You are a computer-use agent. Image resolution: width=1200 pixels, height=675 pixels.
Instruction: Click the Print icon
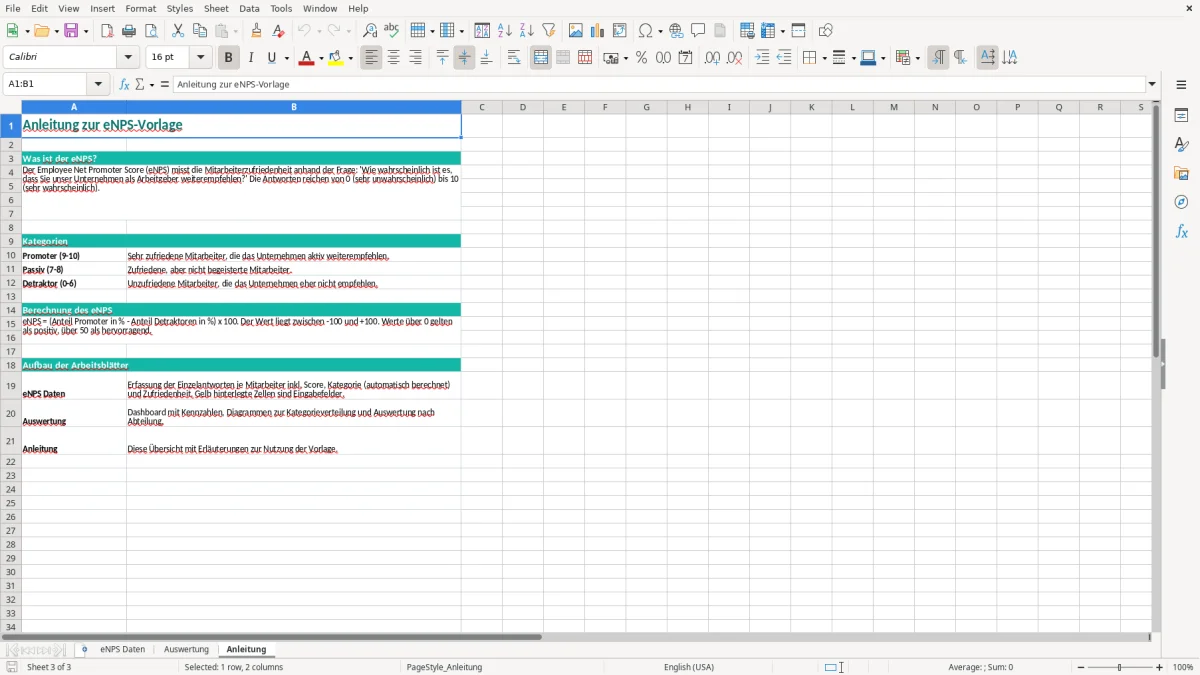pyautogui.click(x=129, y=31)
